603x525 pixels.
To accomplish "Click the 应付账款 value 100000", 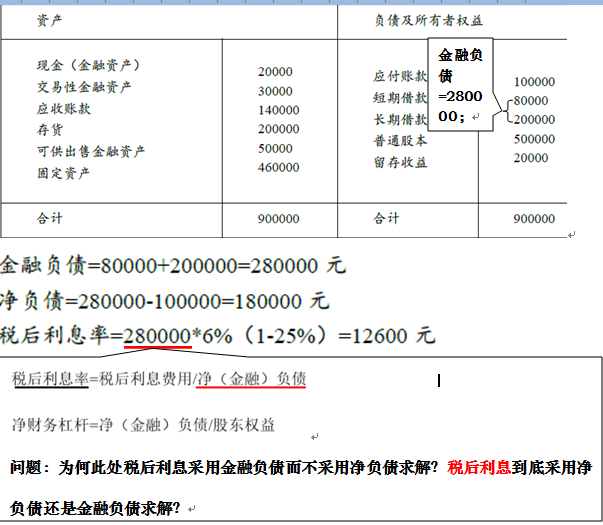I will [534, 81].
